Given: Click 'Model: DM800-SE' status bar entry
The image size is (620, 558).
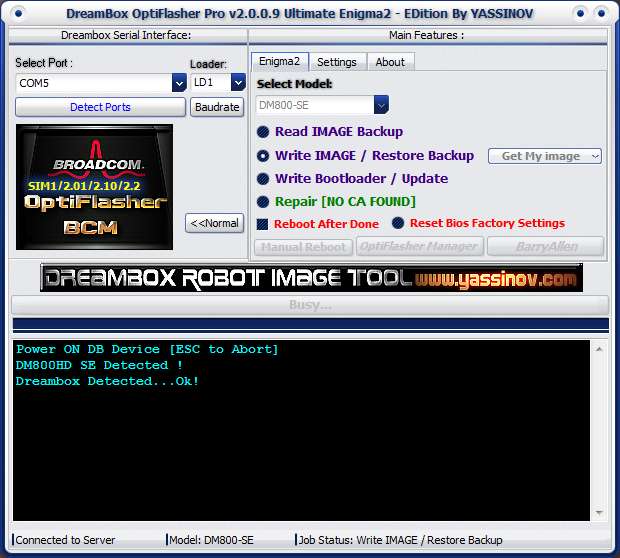Looking at the screenshot, I should click(x=211, y=540).
